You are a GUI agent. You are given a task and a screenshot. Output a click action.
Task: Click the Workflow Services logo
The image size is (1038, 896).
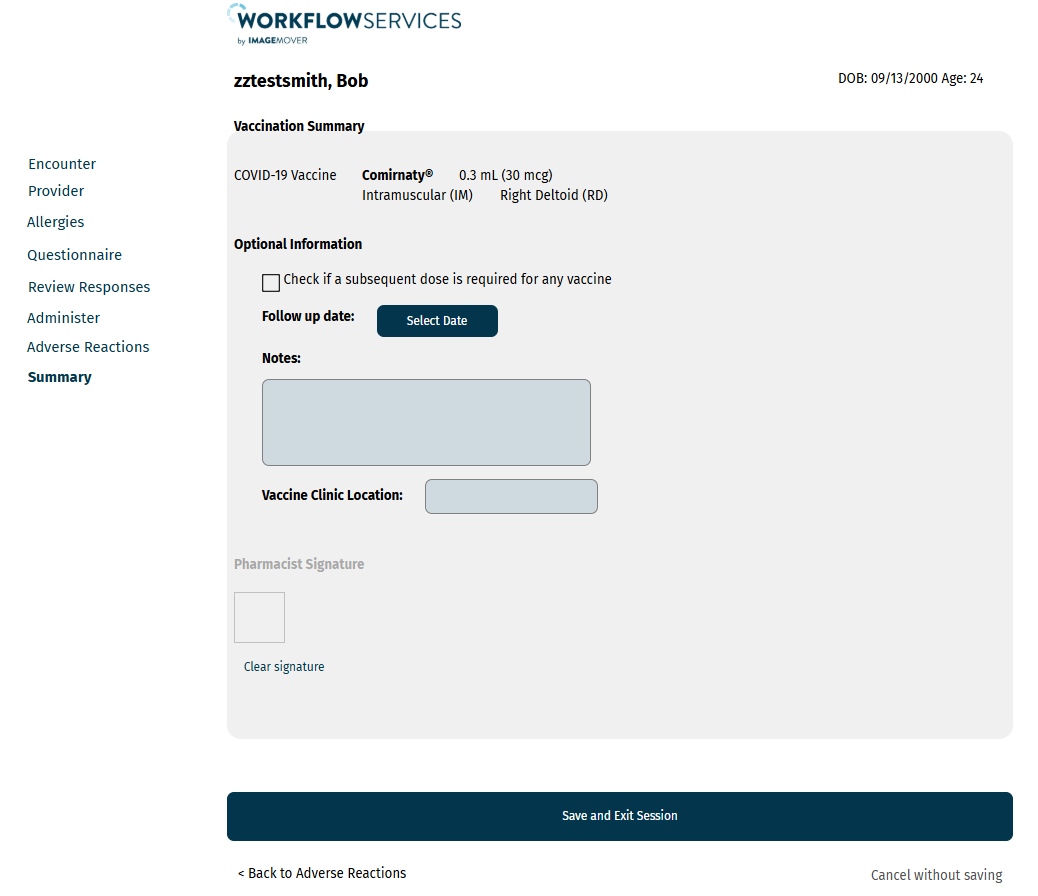[x=344, y=24]
